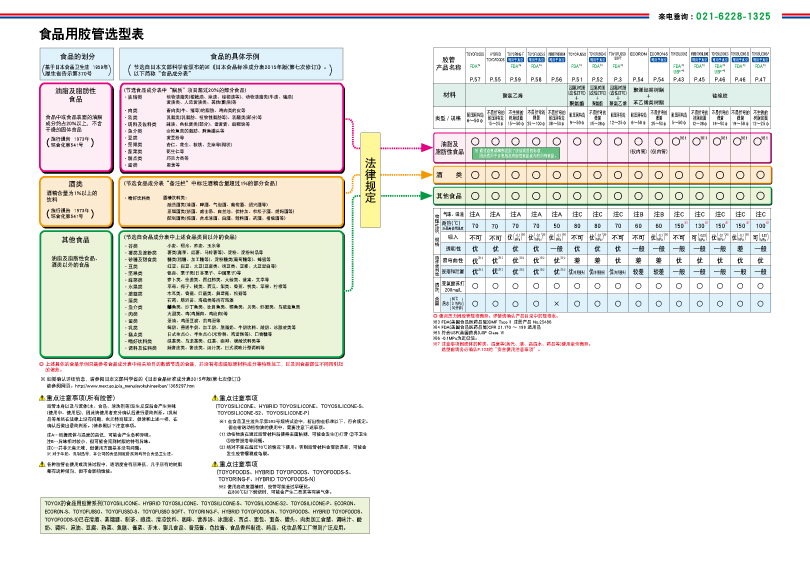Click the page reference P.45
Viewport: 810px width, 573px height.
[x=699, y=80]
